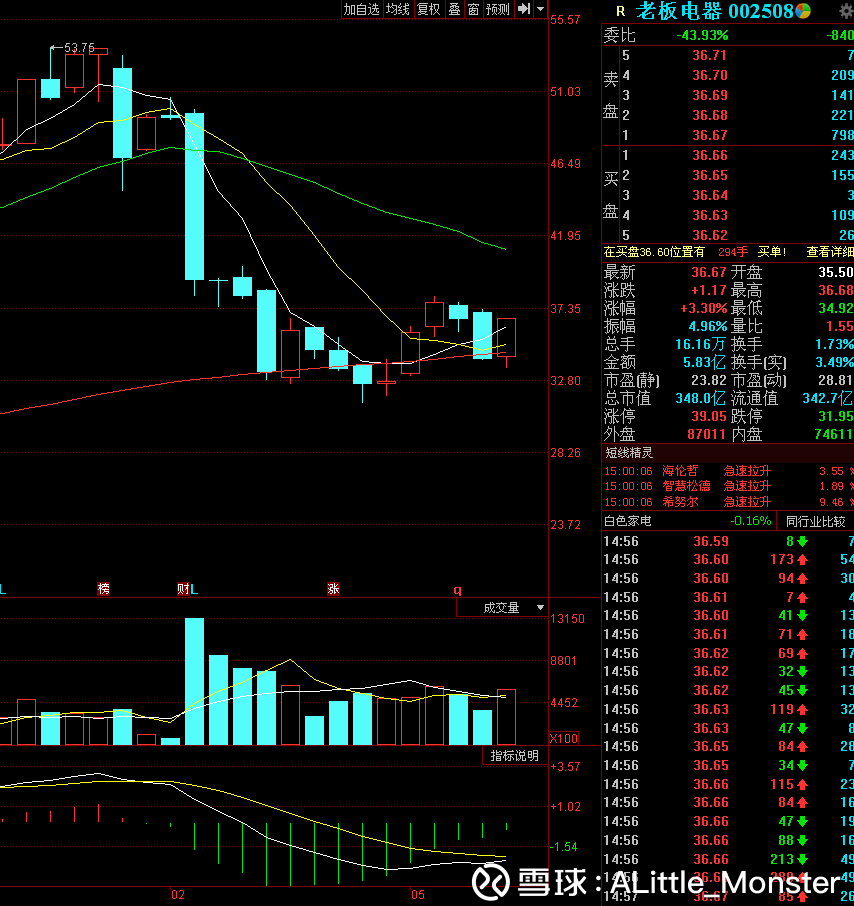The image size is (854, 906).
Task: Click the sell 5 price 36.71
Action: 710,55
